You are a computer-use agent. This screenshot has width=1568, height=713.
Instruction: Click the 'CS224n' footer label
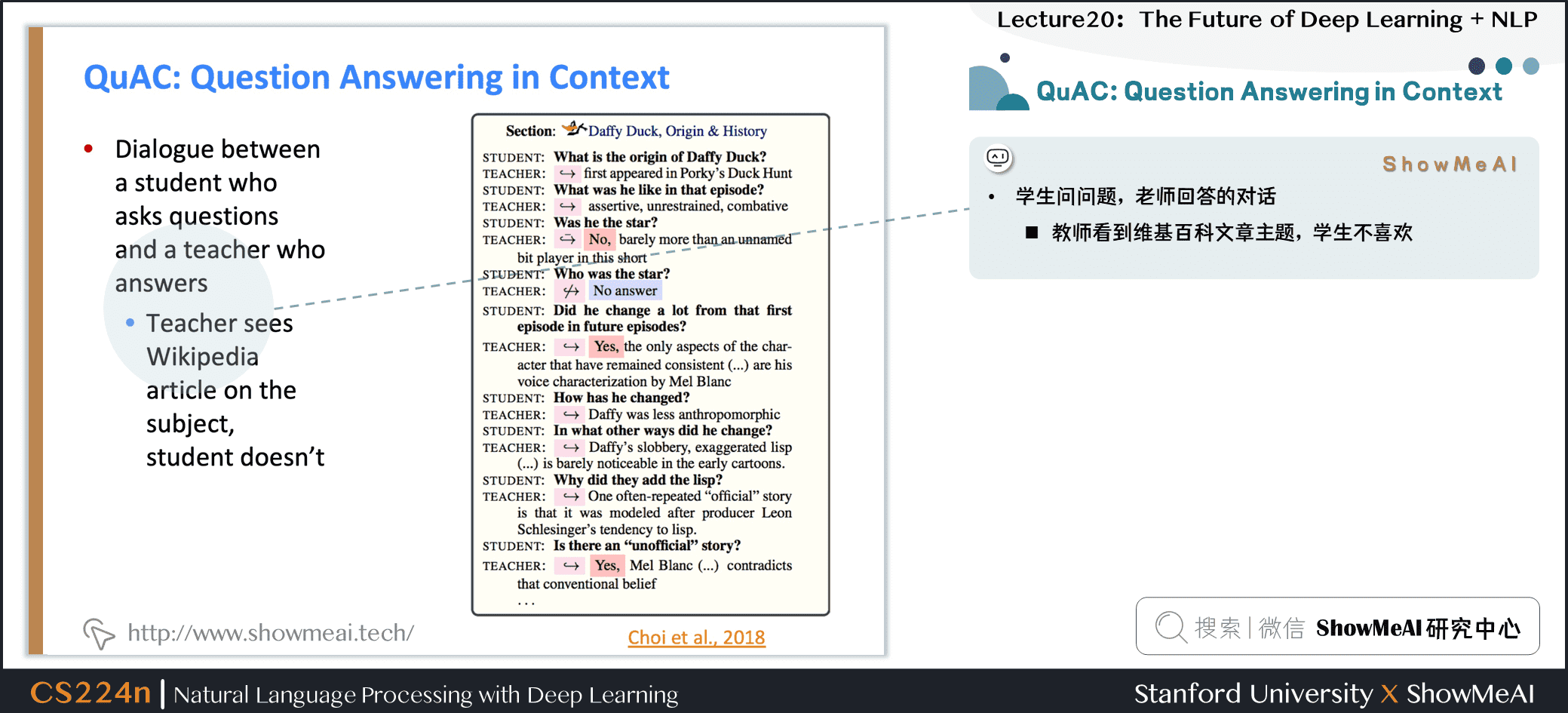click(x=91, y=693)
